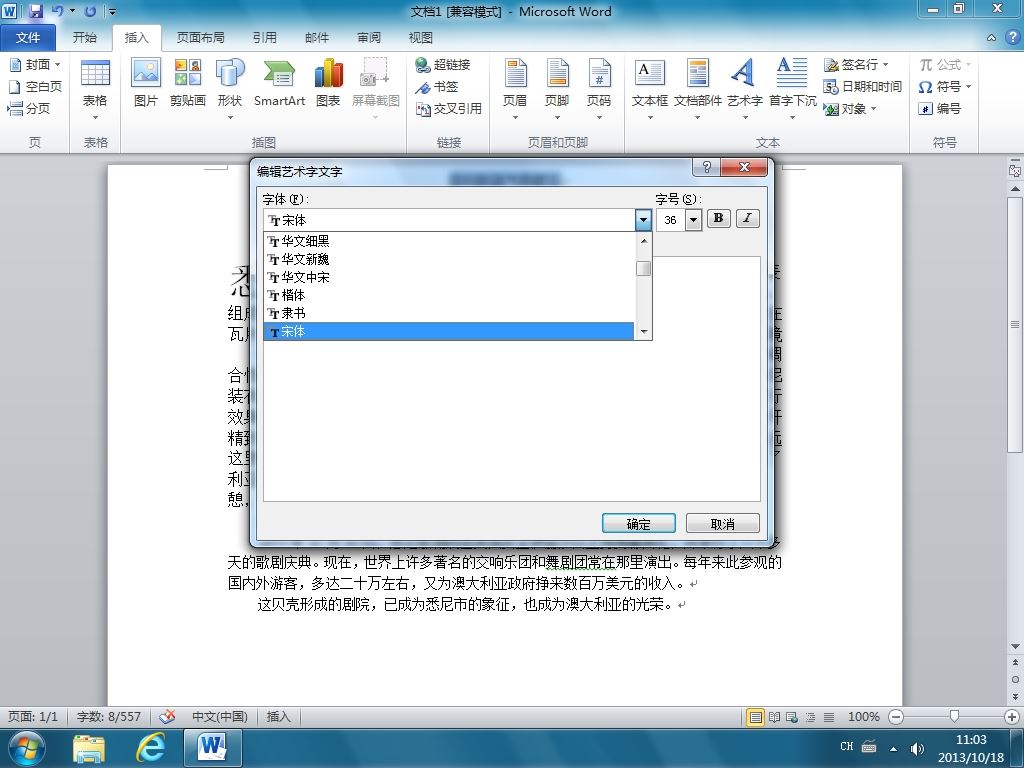
Task: Choose 隶书 font from list
Action: point(449,313)
